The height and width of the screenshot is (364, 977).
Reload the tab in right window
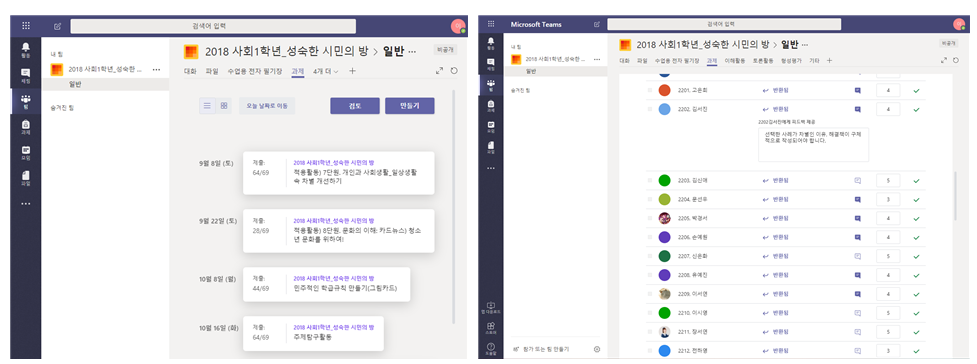point(956,60)
